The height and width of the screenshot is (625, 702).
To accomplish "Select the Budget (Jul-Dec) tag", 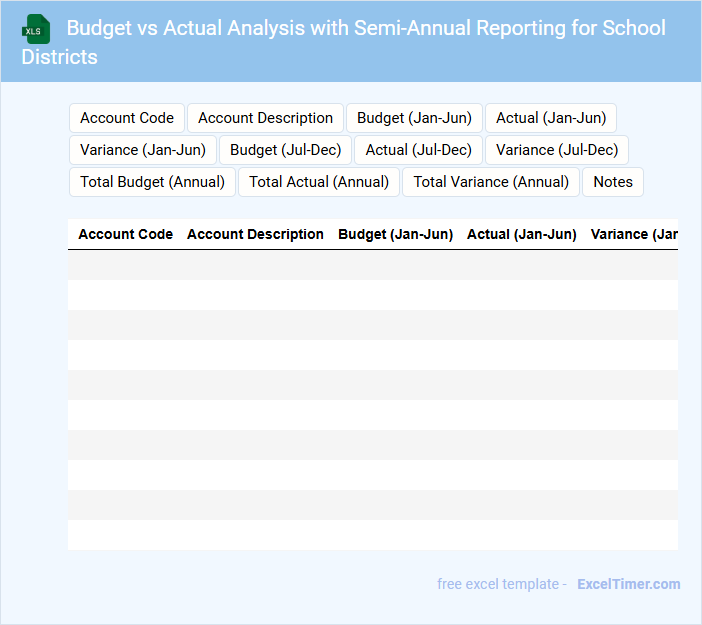I will (285, 150).
